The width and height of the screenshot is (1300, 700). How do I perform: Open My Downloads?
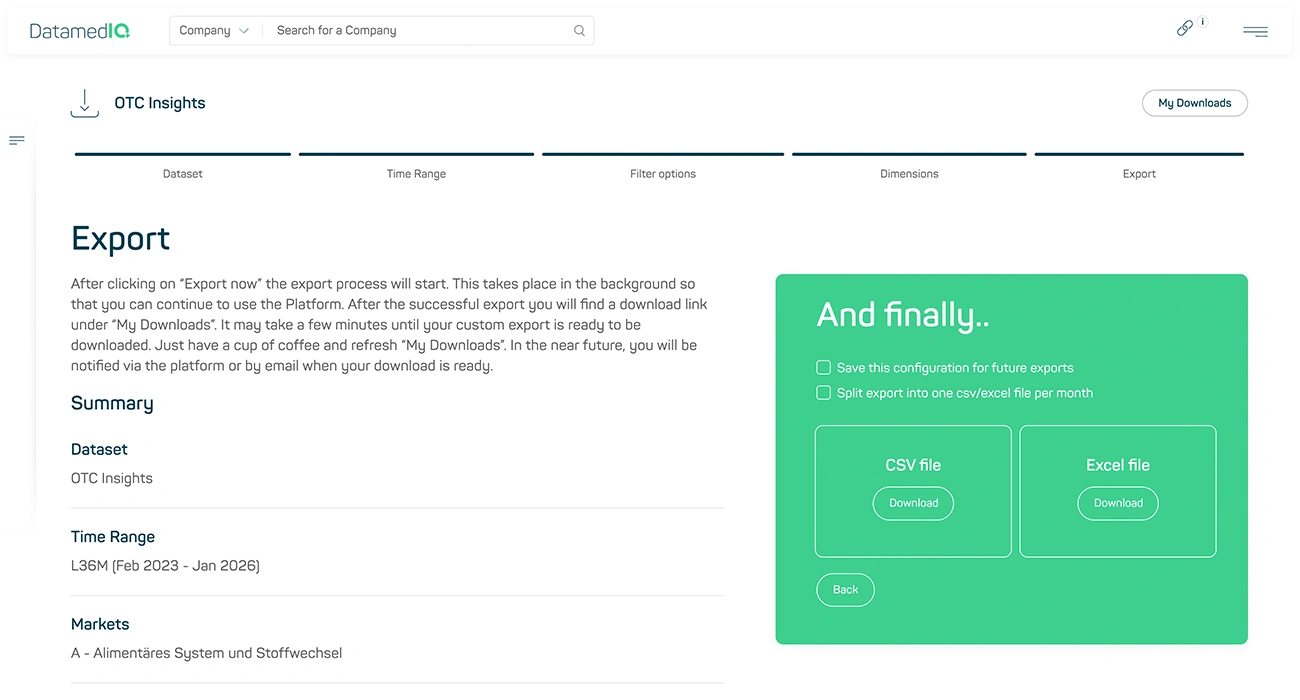(1194, 103)
